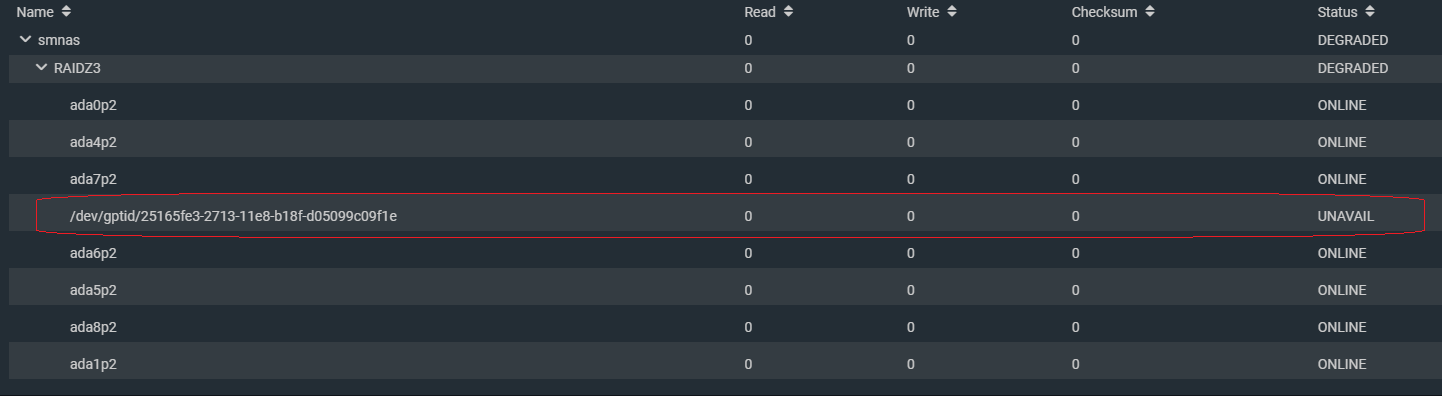Click the Write column sort arrows
Screen dimensions: 1442x396
click(951, 12)
